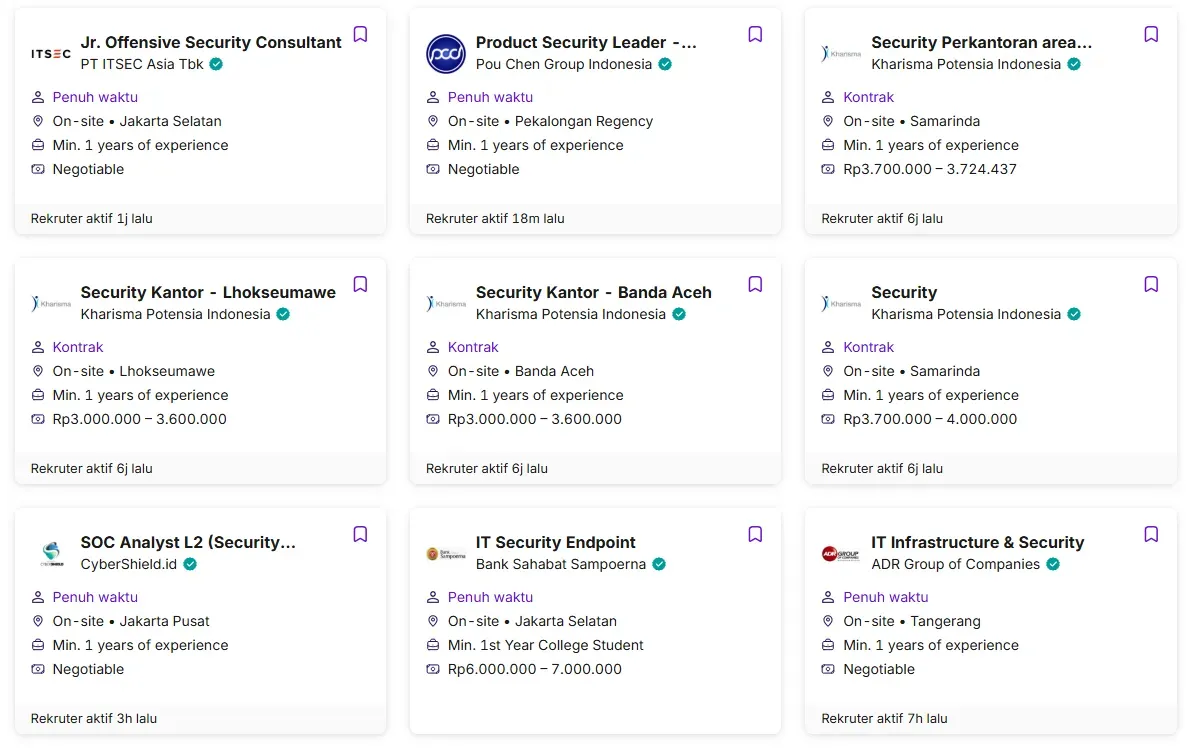
Task: Bookmark the Jr. Offensive Security Consultant job
Action: tap(360, 34)
